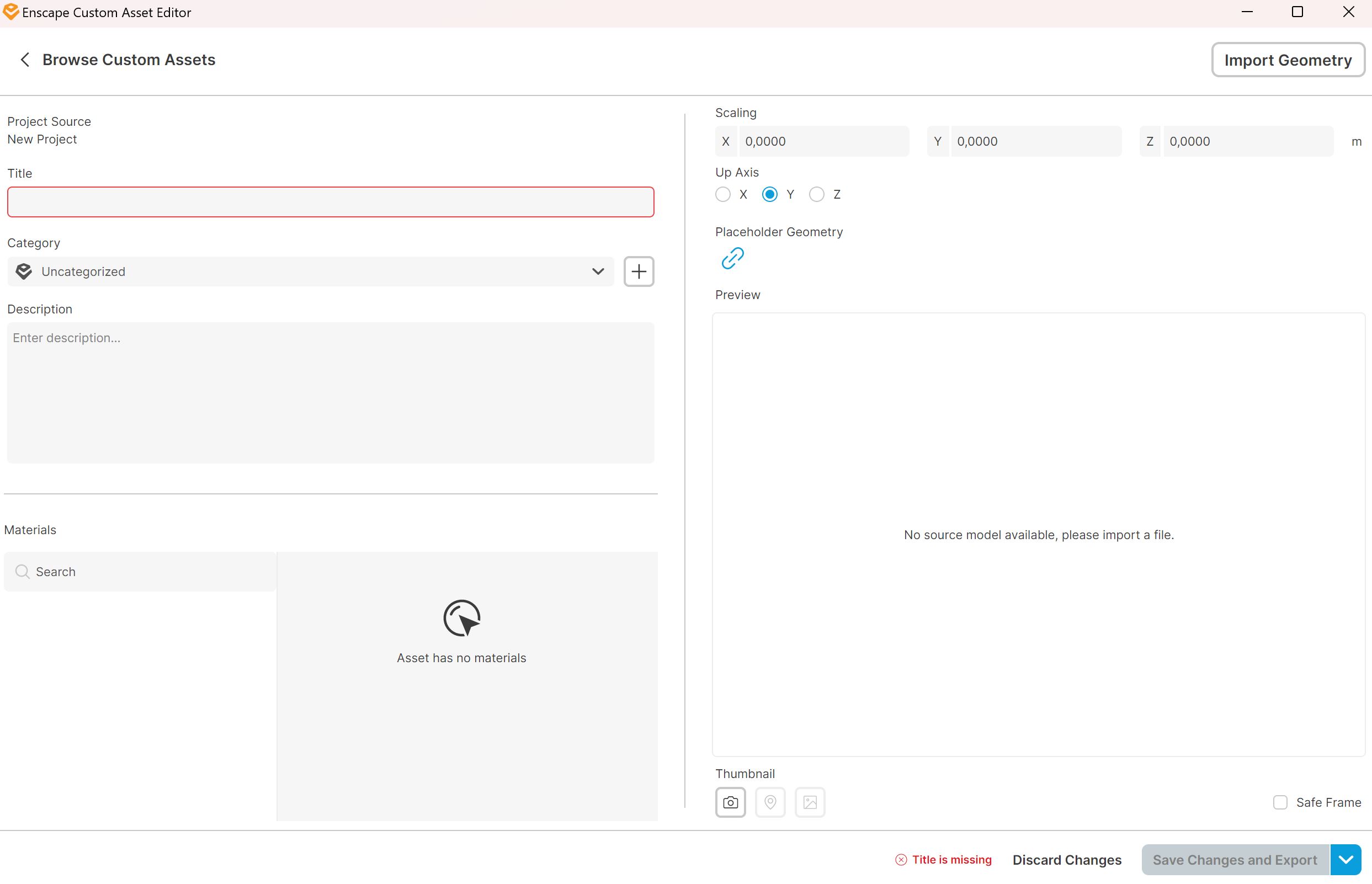
Task: Select the Y up axis radio button
Action: coord(769,195)
